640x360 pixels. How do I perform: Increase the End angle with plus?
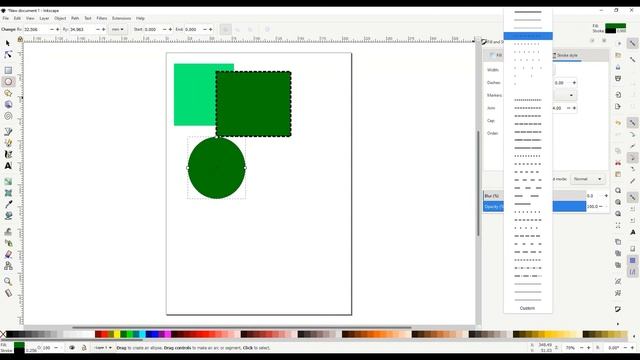211,29
